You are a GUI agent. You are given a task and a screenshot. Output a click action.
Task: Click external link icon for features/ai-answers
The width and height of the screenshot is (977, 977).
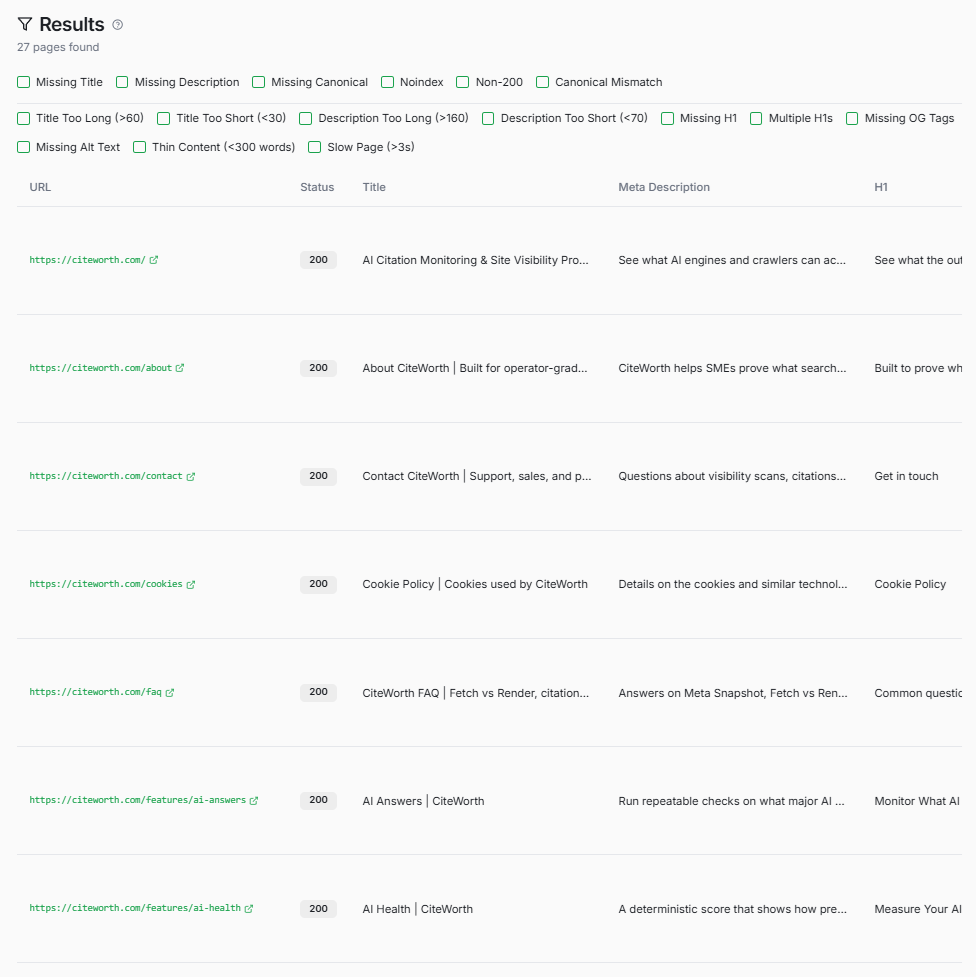point(254,800)
